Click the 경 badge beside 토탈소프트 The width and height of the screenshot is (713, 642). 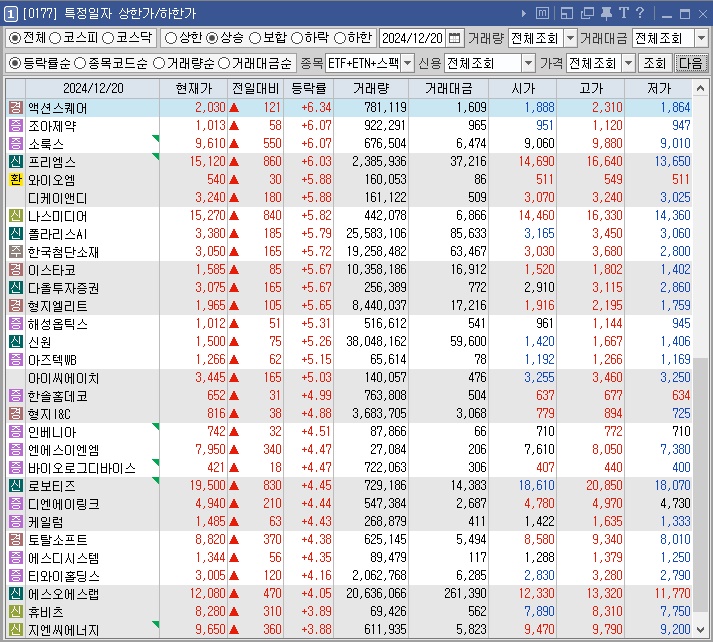click(x=15, y=540)
